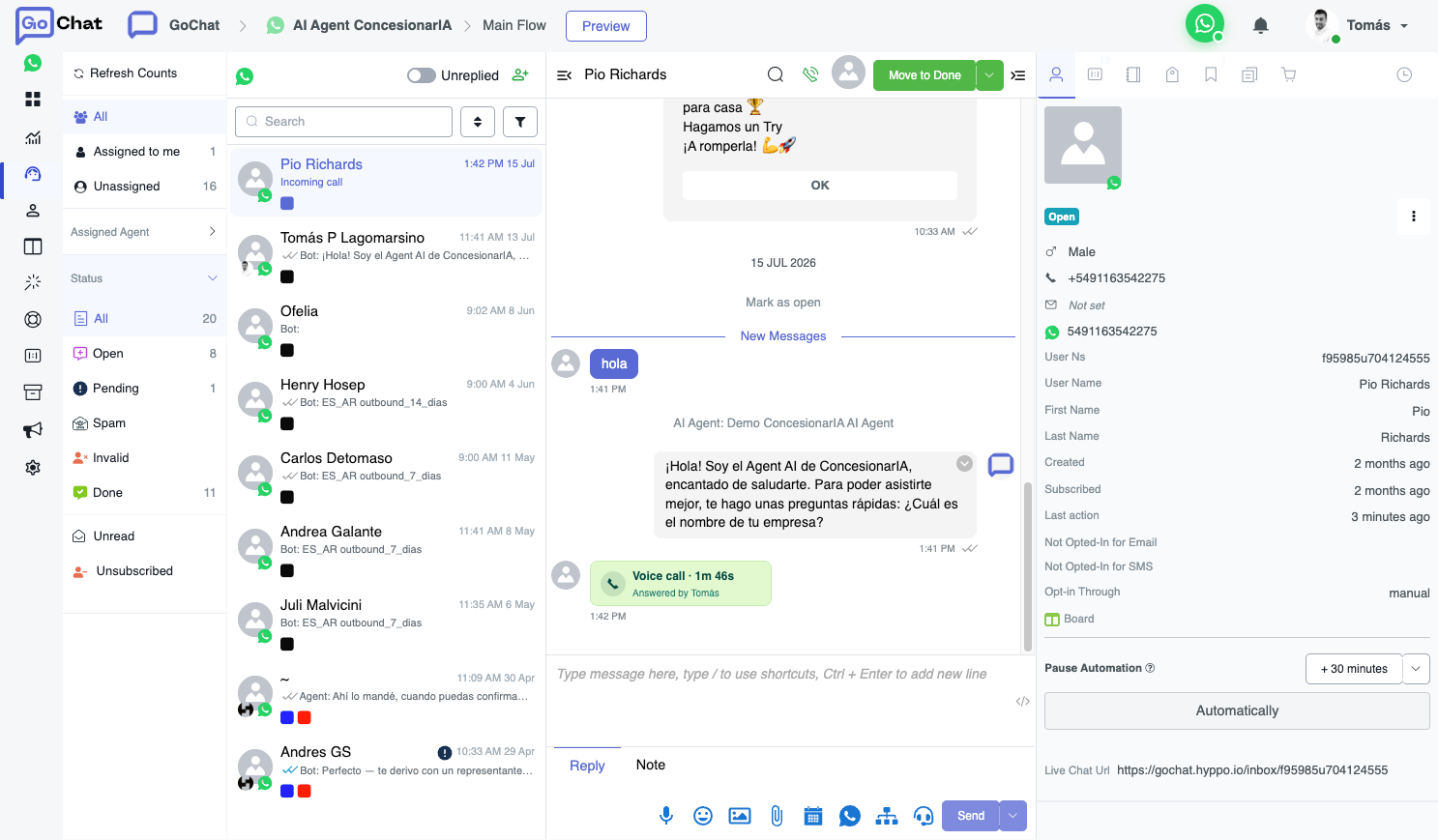Click the Preview button

click(606, 26)
